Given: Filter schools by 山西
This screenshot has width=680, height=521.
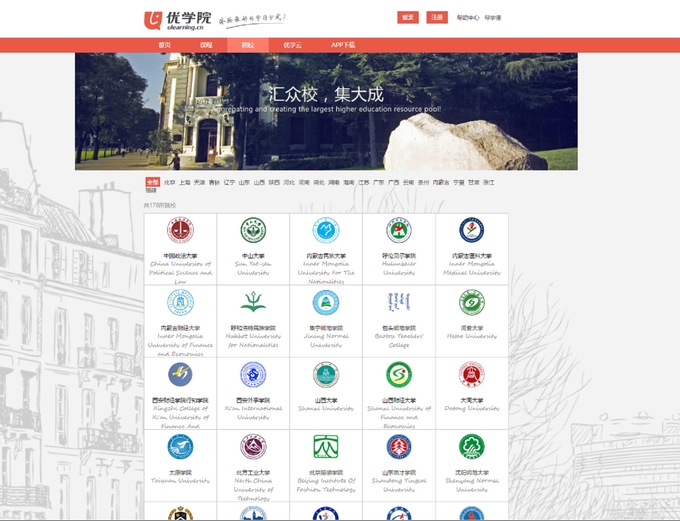Looking at the screenshot, I should pos(259,183).
